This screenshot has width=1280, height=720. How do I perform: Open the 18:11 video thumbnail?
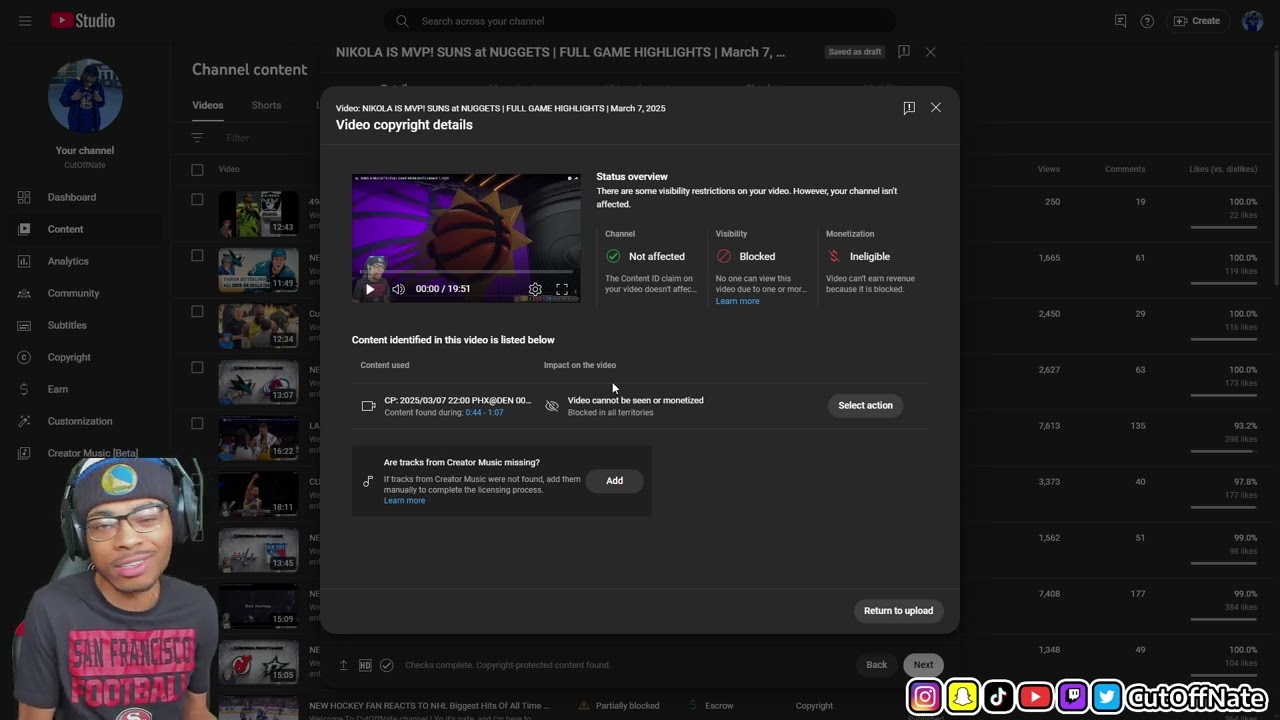258,494
